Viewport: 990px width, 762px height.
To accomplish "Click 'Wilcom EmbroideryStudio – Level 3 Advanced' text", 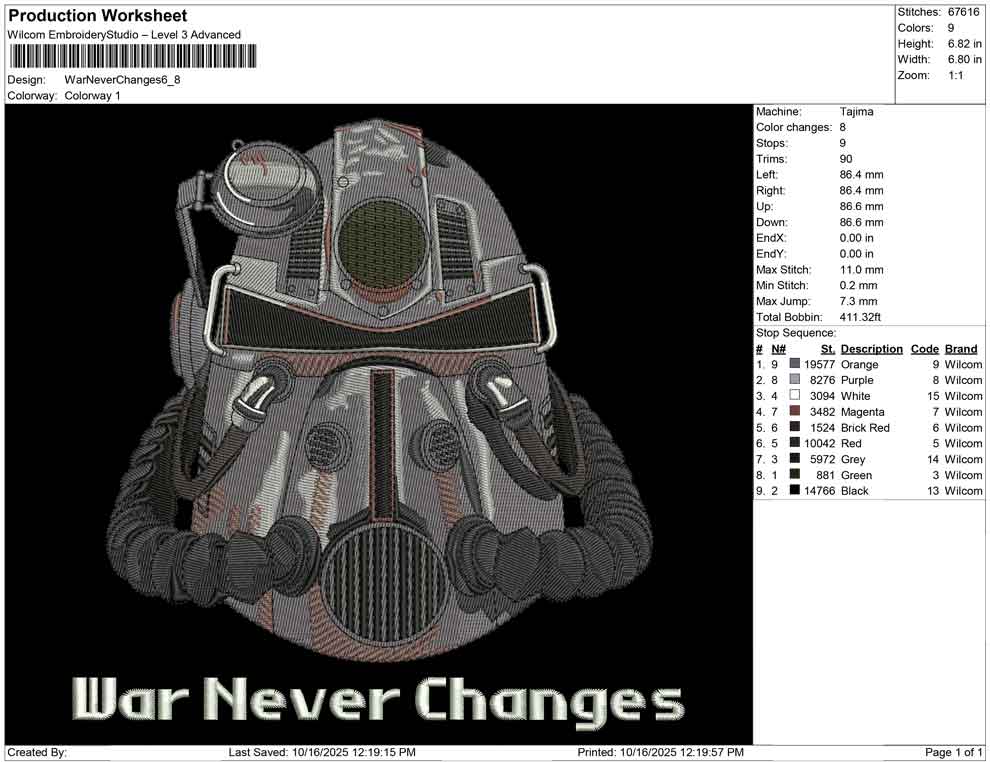I will (x=124, y=35).
